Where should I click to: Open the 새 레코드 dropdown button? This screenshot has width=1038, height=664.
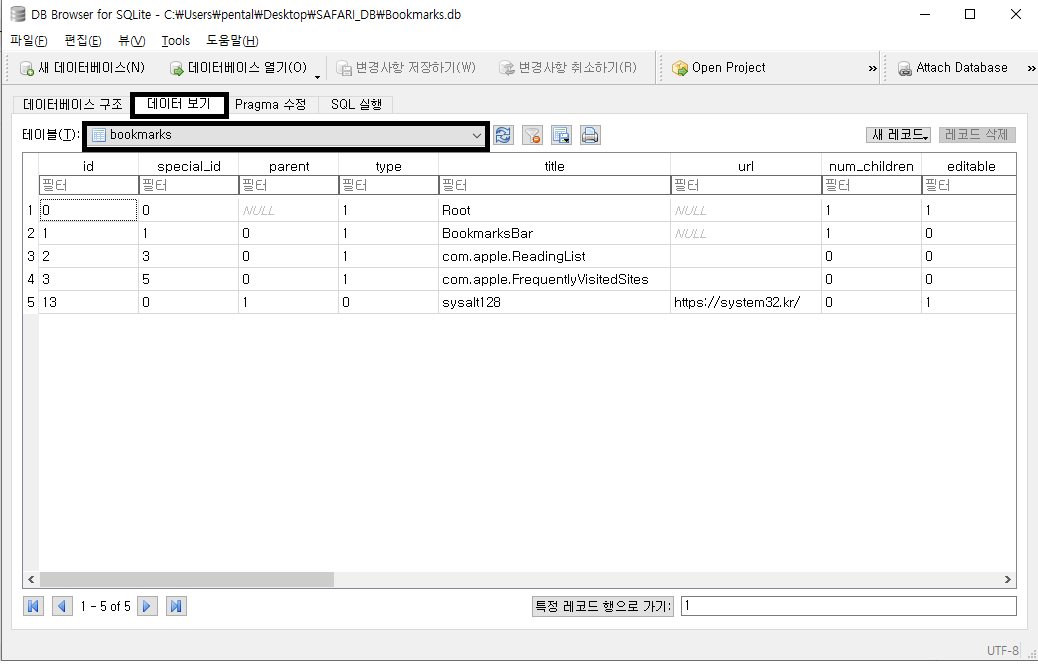click(898, 134)
